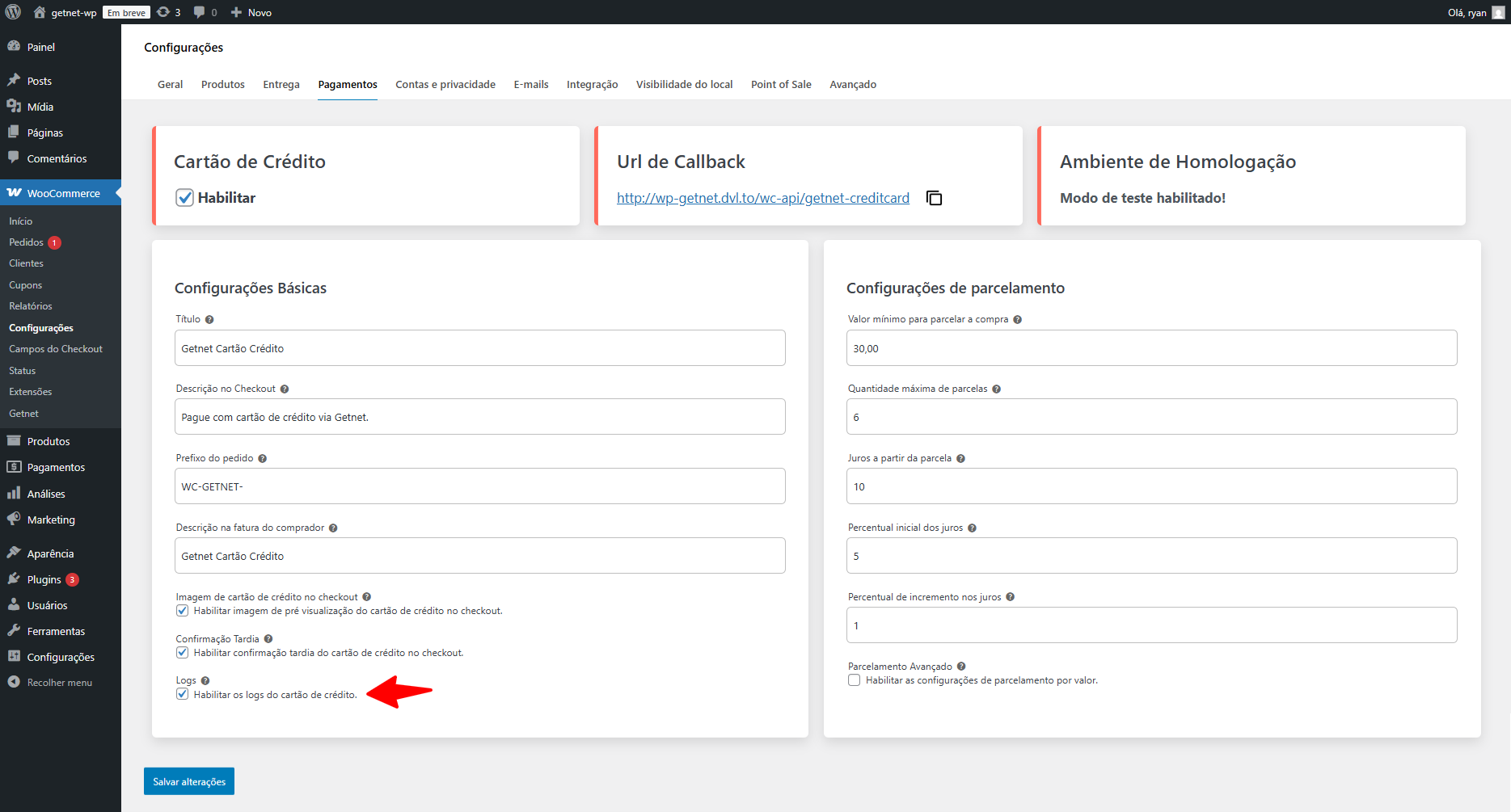Open Marketing in sidebar
The height and width of the screenshot is (812, 1511).
point(51,520)
